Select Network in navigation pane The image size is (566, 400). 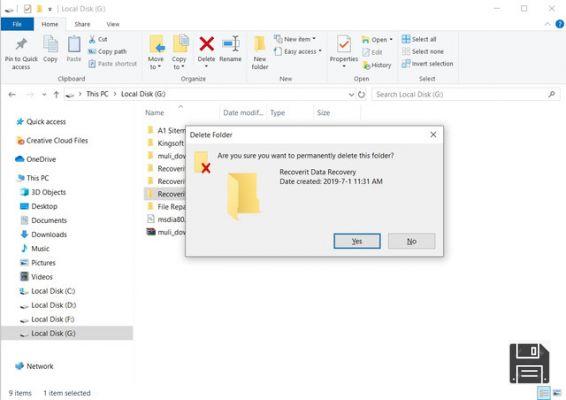click(34, 366)
